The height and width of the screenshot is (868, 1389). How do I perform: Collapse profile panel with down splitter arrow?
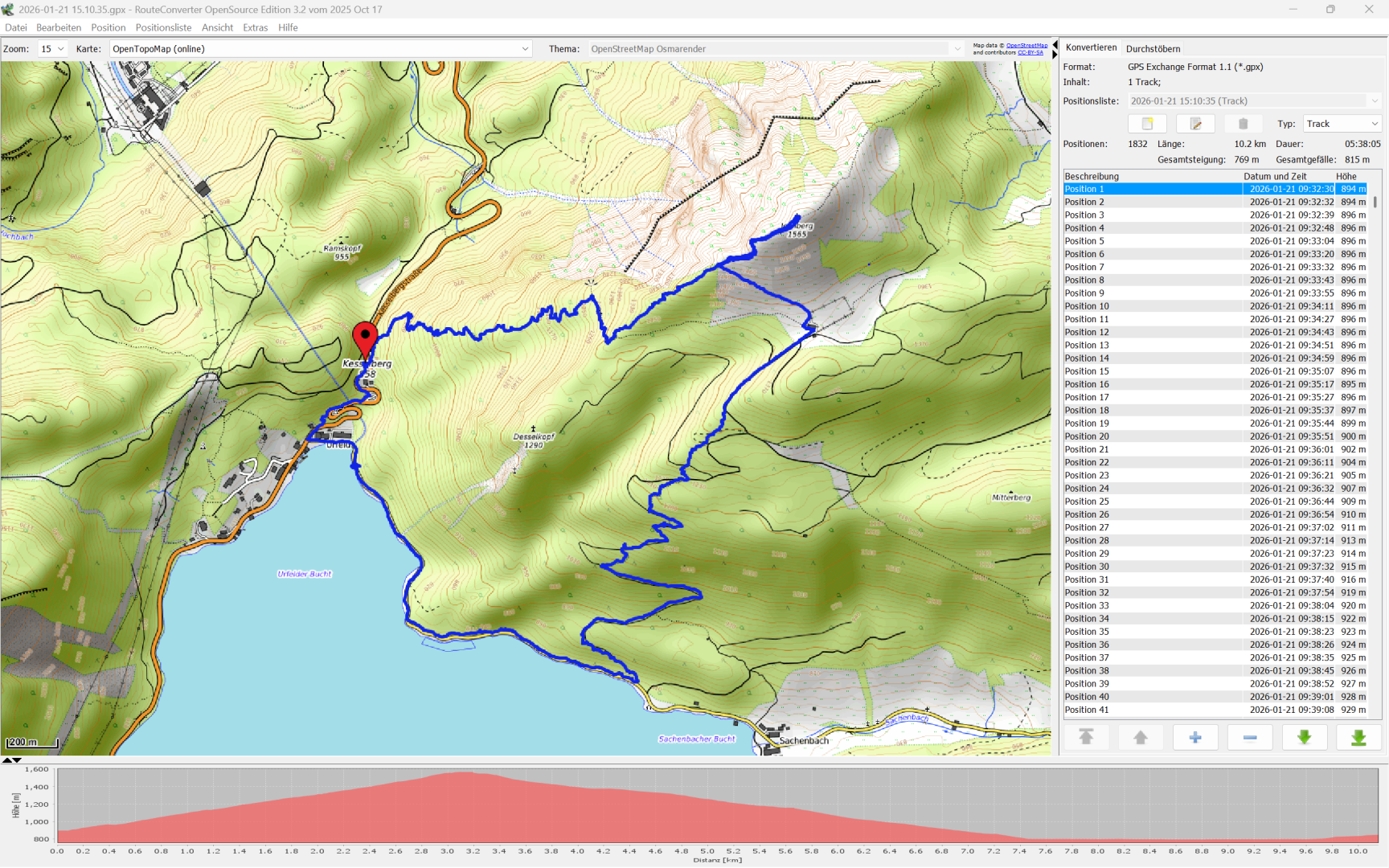click(17, 759)
